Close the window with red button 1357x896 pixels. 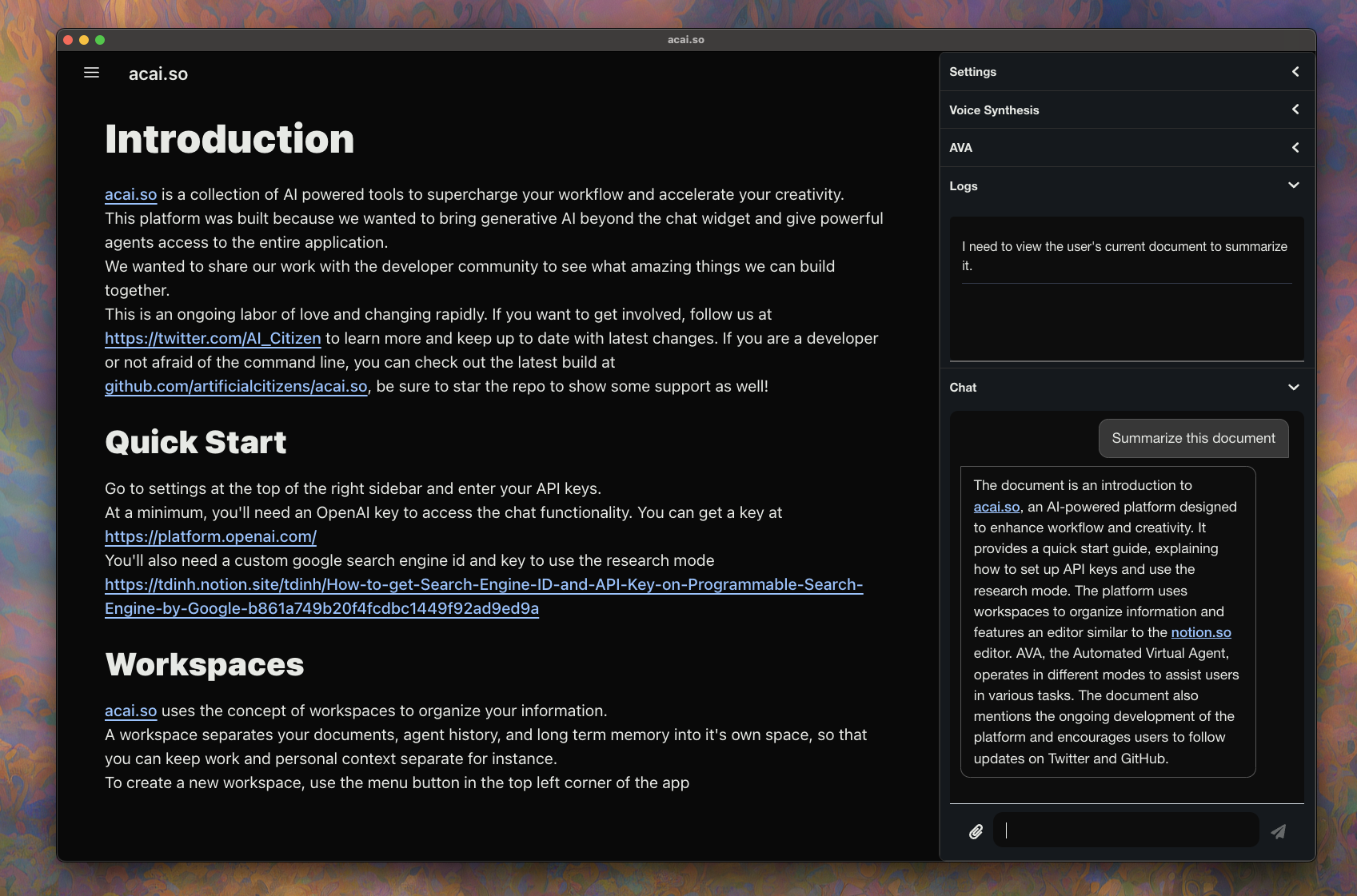click(x=68, y=40)
